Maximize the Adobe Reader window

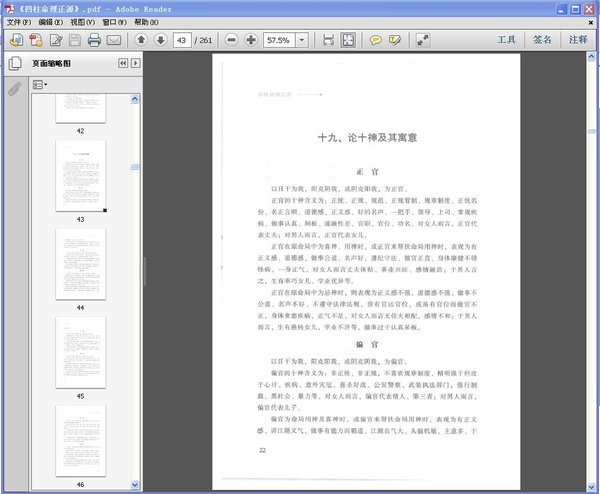(576, 9)
